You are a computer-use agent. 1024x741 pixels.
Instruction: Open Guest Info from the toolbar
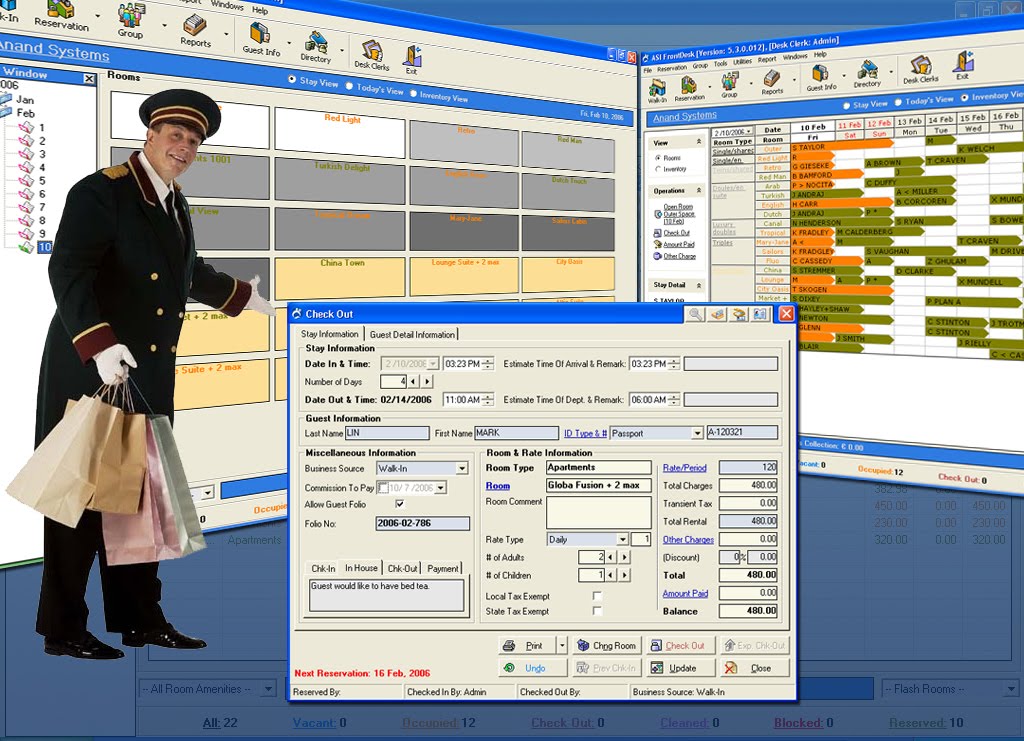820,71
